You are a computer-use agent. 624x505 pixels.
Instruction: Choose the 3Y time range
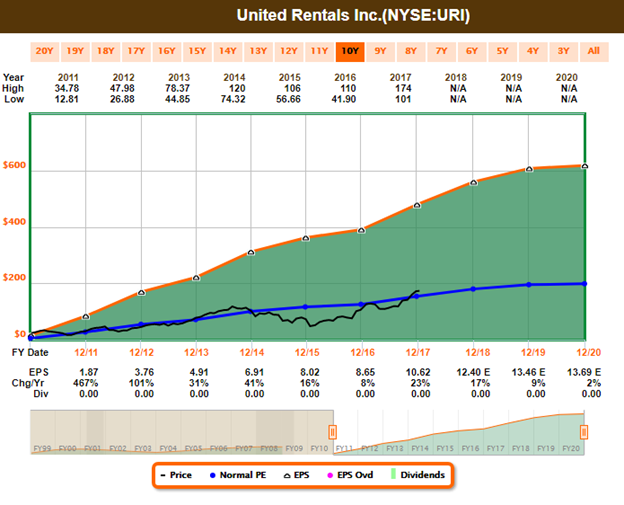point(564,51)
